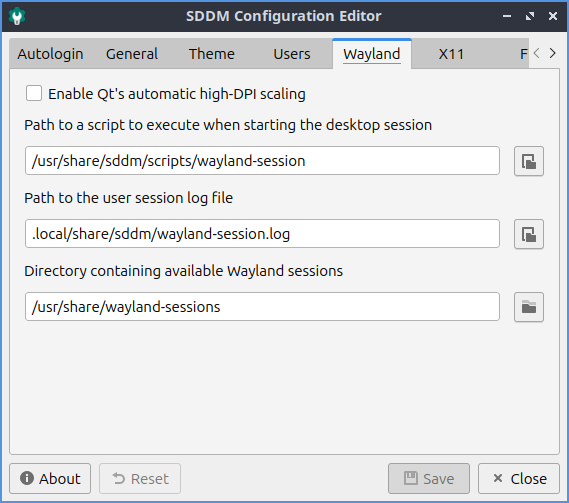This screenshot has height=503, width=569.
Task: Click the About button
Action: 50,479
